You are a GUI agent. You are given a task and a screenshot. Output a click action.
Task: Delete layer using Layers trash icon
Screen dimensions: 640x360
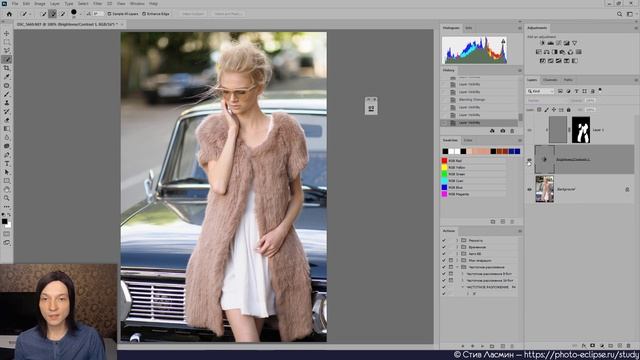pos(628,346)
